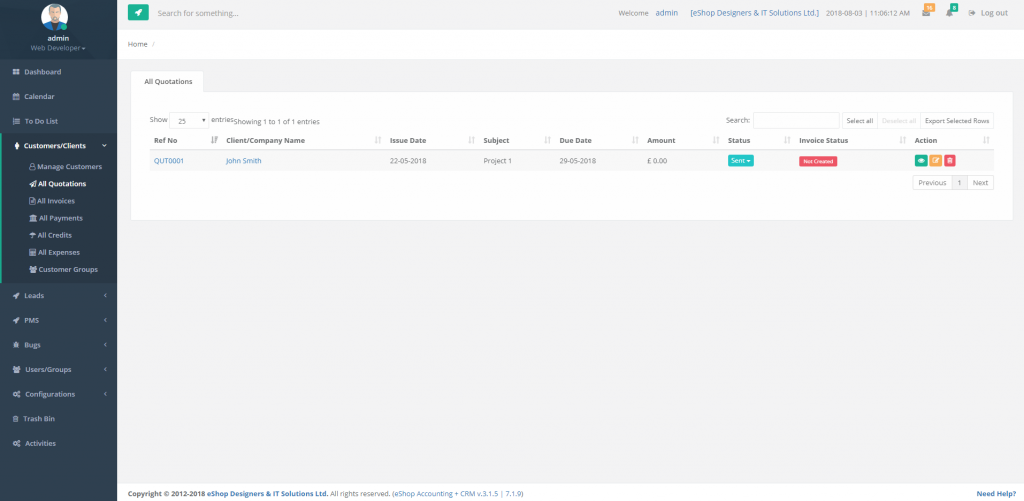Open the Sent status dropdown
The image size is (1024, 501).
(741, 160)
